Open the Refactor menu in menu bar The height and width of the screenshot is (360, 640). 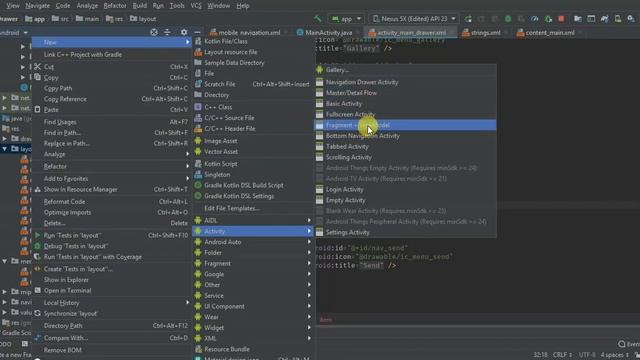[x=115, y=6]
